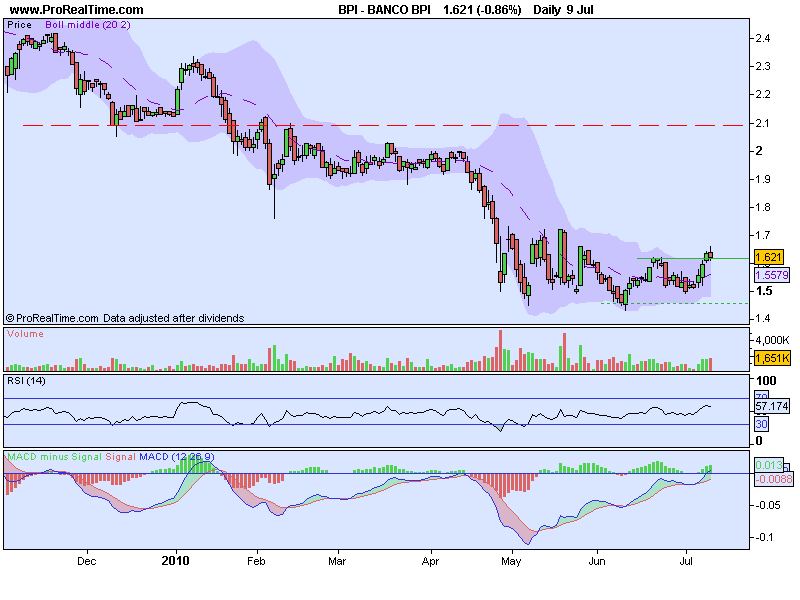The height and width of the screenshot is (600, 800).
Task: Click the May label on time axis
Action: click(x=511, y=561)
